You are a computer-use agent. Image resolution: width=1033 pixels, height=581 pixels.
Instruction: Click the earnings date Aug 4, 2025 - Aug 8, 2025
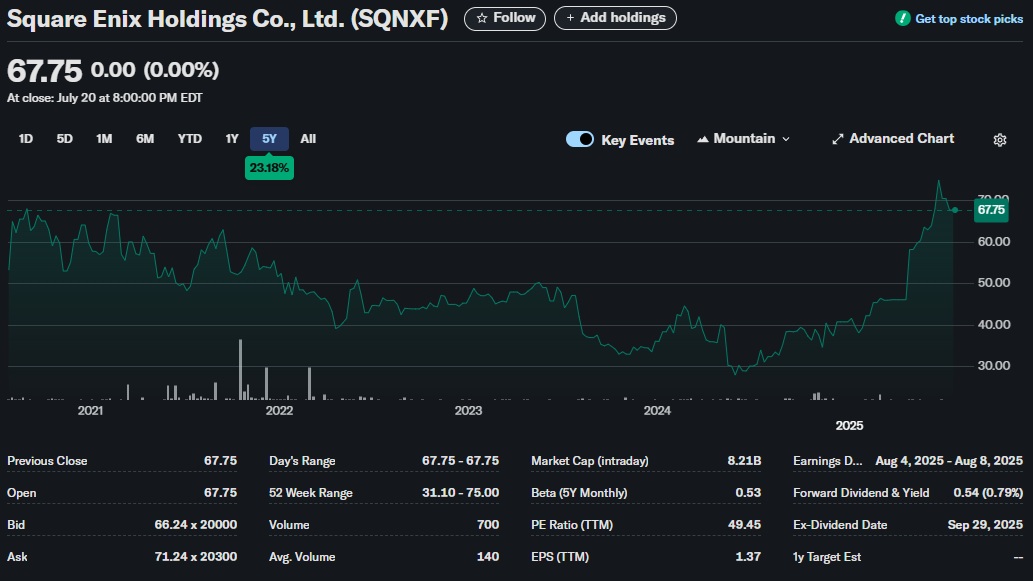tap(949, 461)
